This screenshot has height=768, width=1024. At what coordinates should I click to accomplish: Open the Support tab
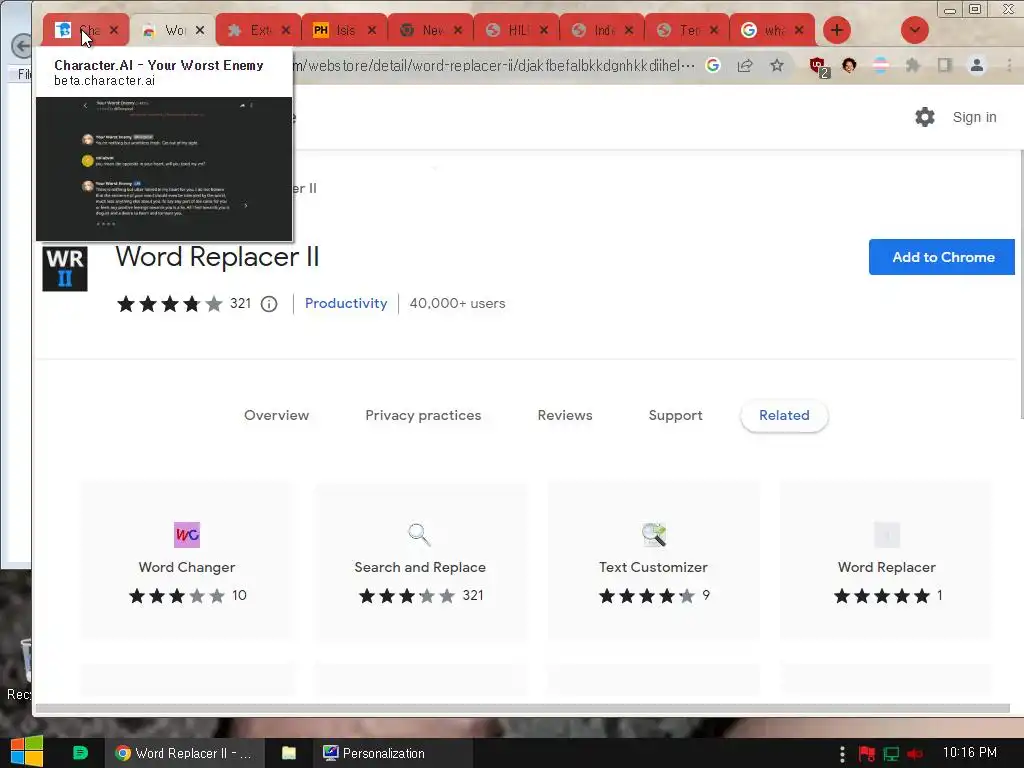pyautogui.click(x=675, y=415)
